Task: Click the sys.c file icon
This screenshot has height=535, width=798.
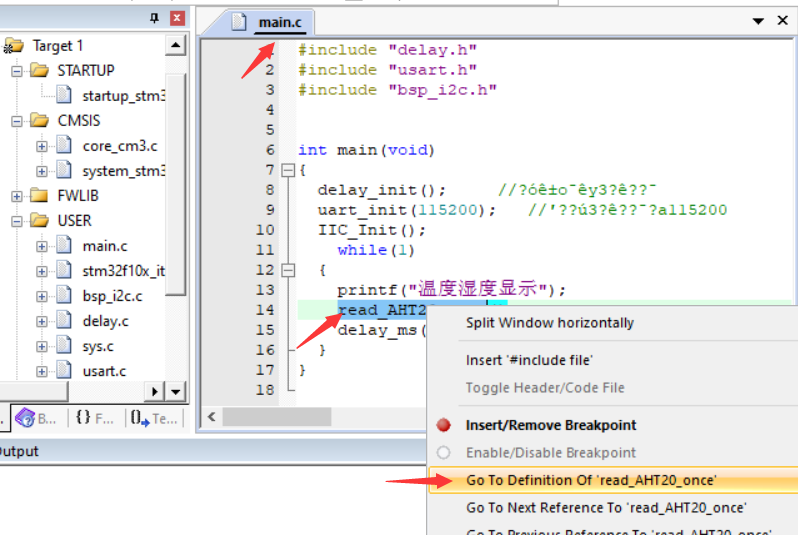Action: click(x=64, y=345)
